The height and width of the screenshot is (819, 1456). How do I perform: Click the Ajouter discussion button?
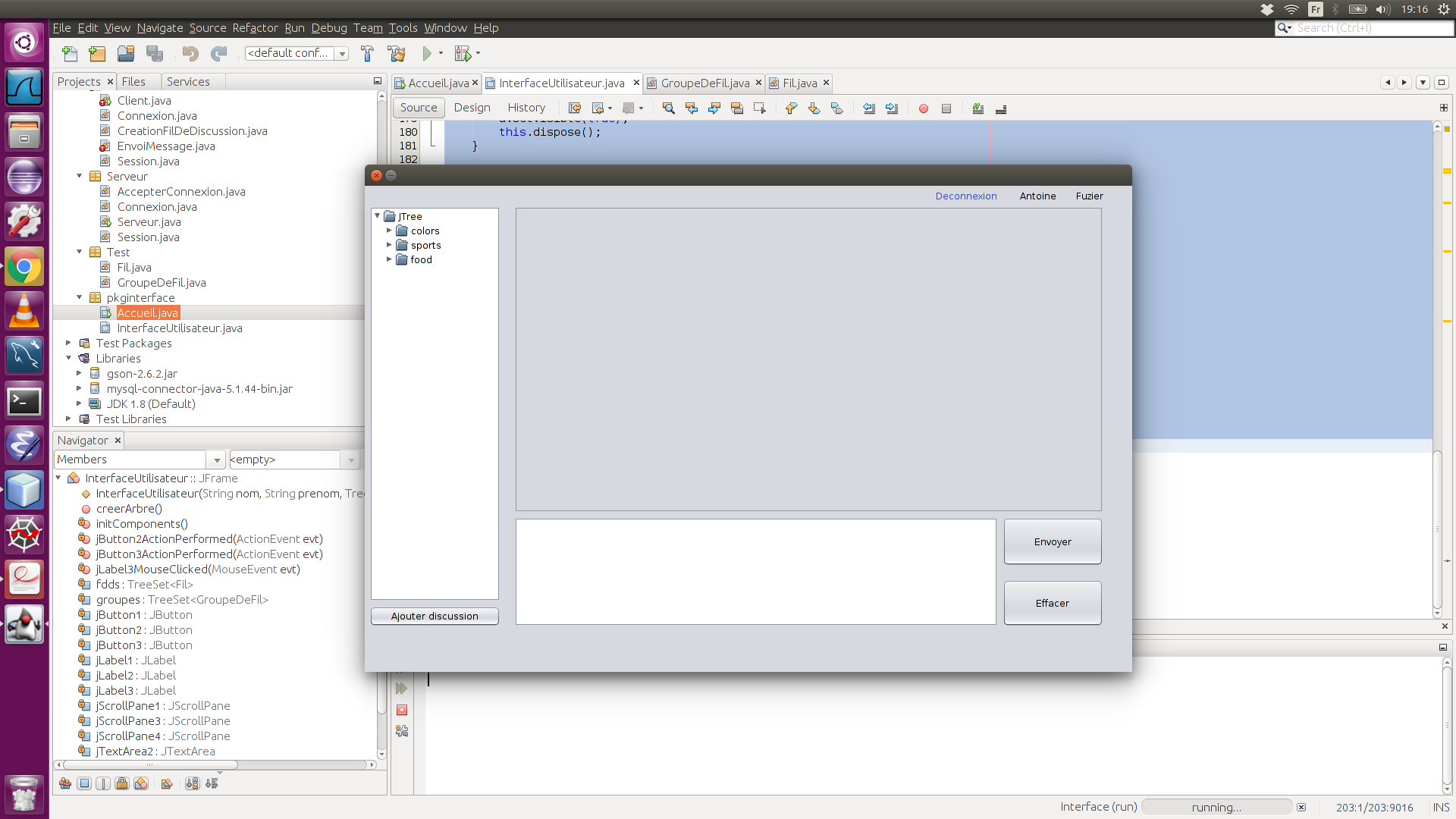tap(434, 615)
